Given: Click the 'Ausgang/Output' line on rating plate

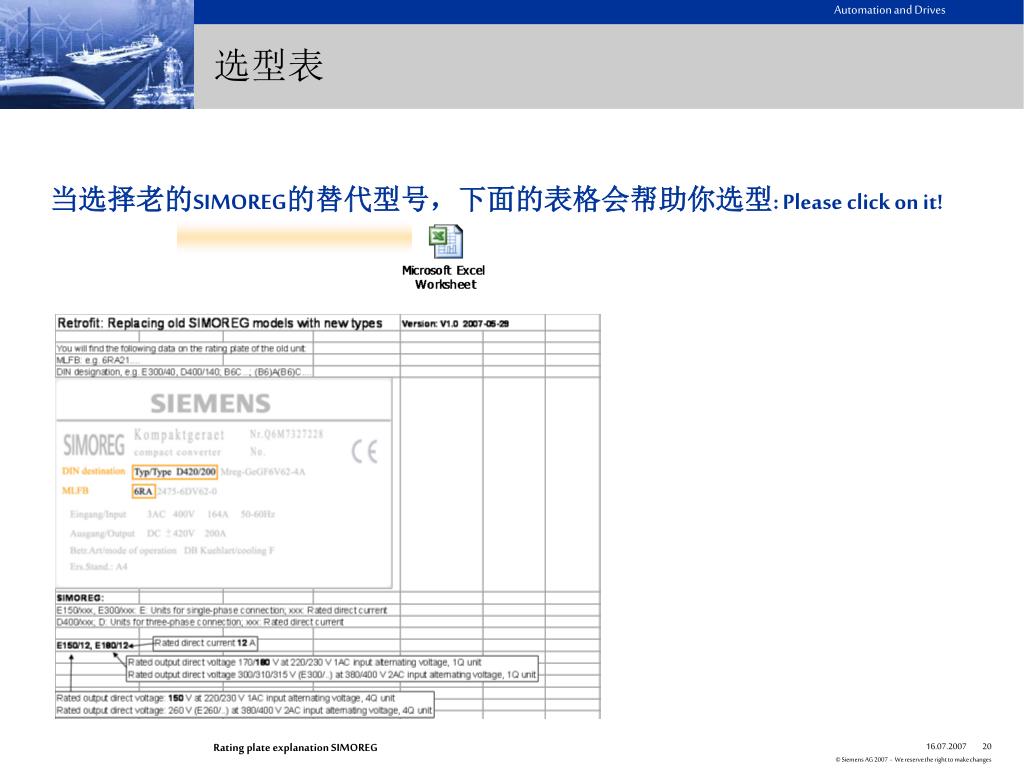Looking at the screenshot, I should click(148, 534).
